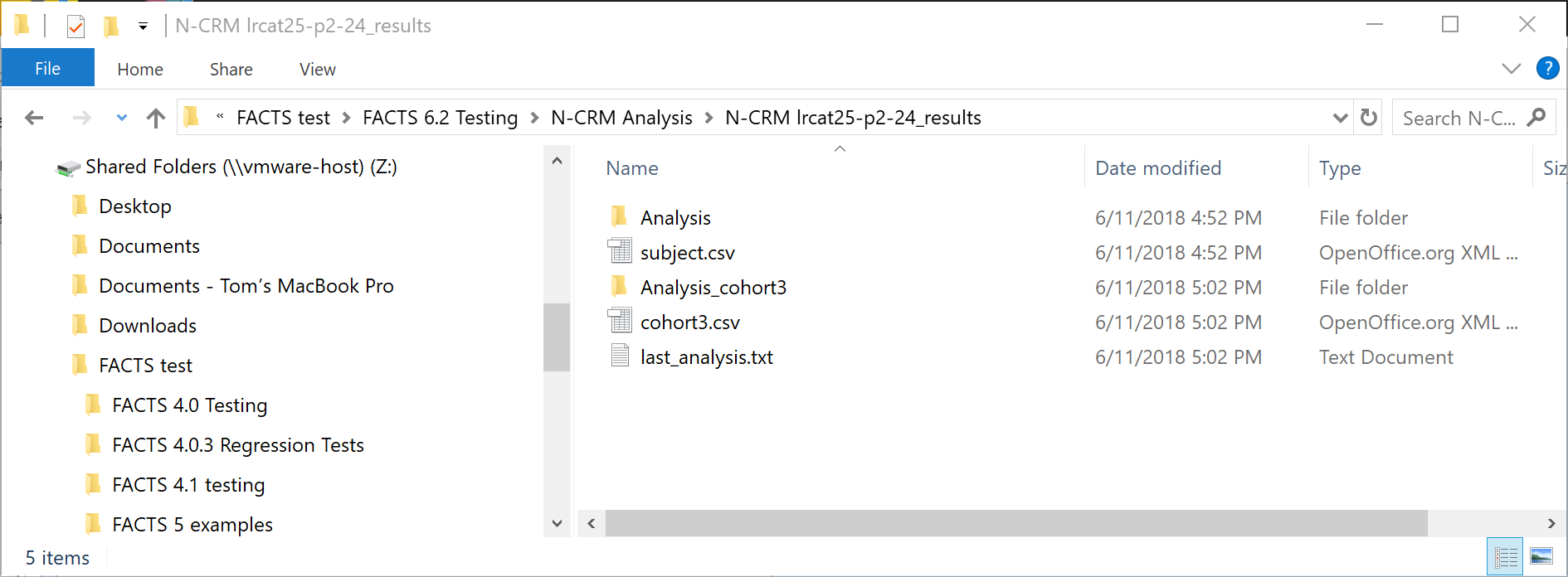Switch to large thumbnails view icon

(x=1541, y=557)
